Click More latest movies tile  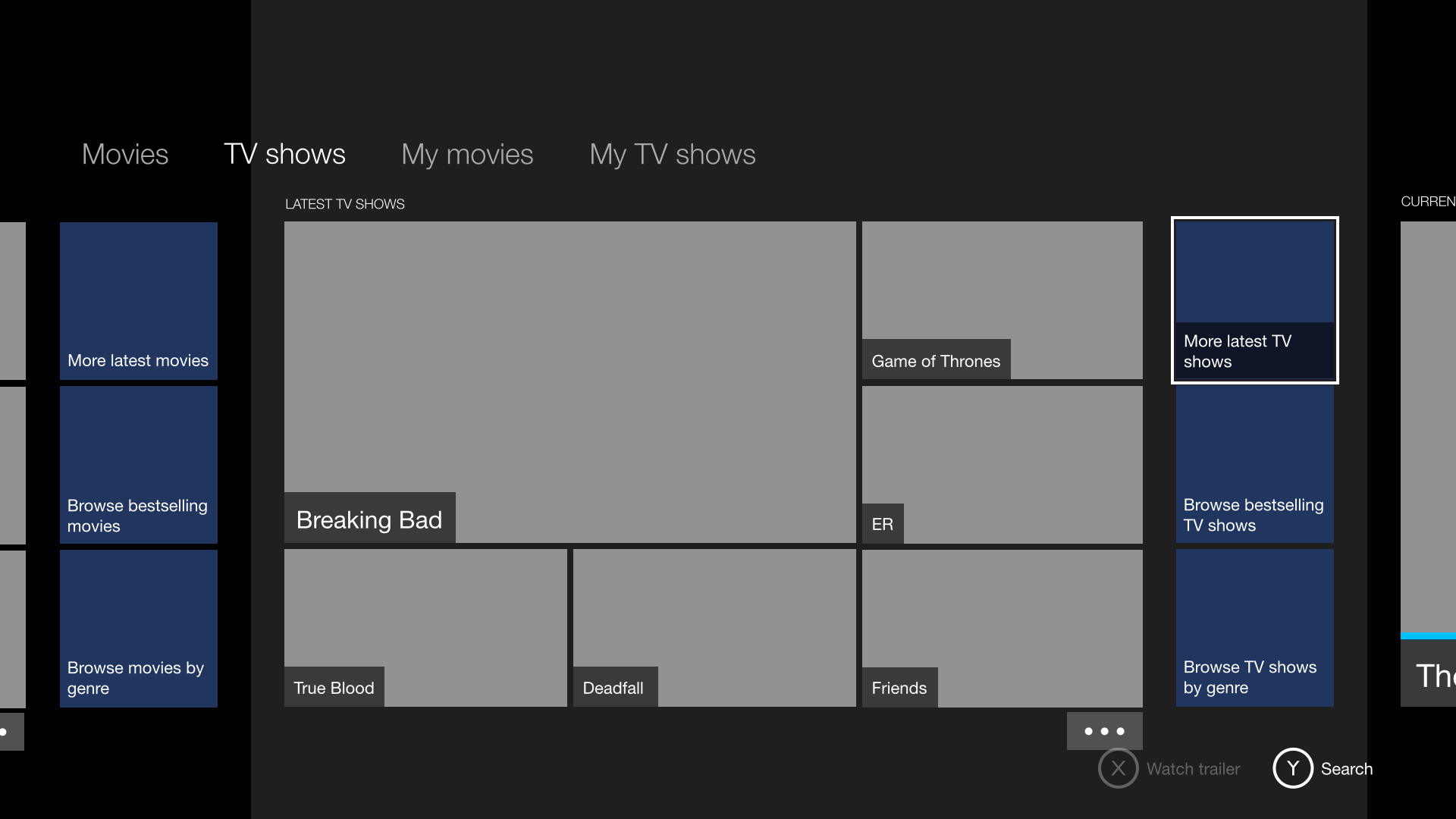[x=139, y=301]
